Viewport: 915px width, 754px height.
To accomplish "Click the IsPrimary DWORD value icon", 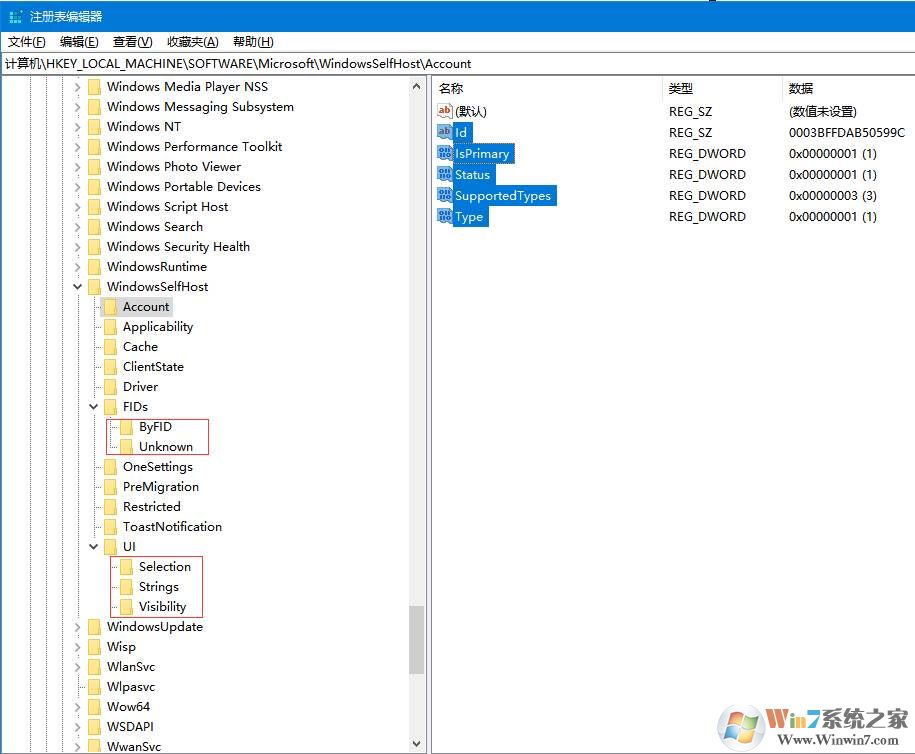I will pyautogui.click(x=445, y=153).
